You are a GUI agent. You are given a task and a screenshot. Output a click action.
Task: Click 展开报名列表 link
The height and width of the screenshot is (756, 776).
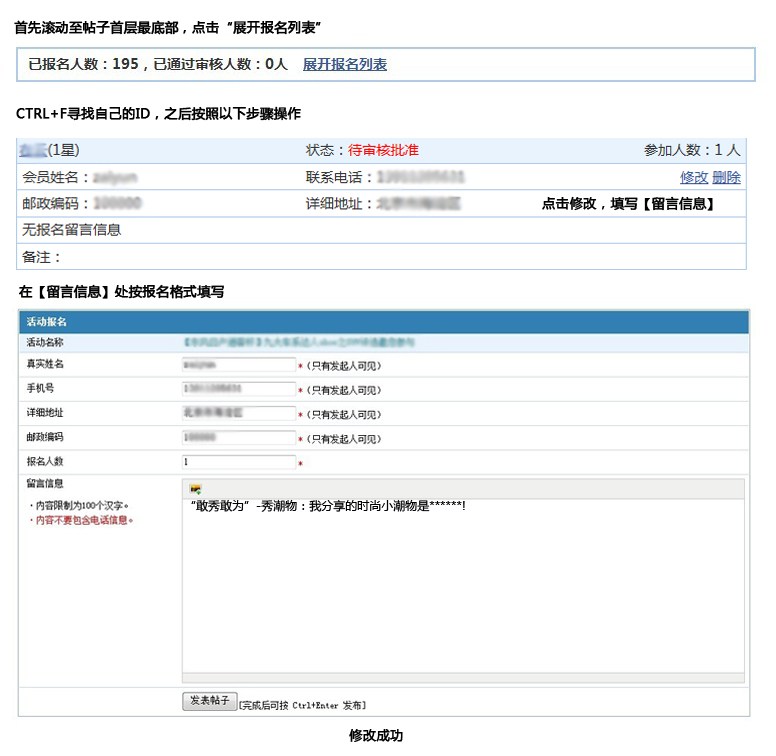tap(344, 64)
